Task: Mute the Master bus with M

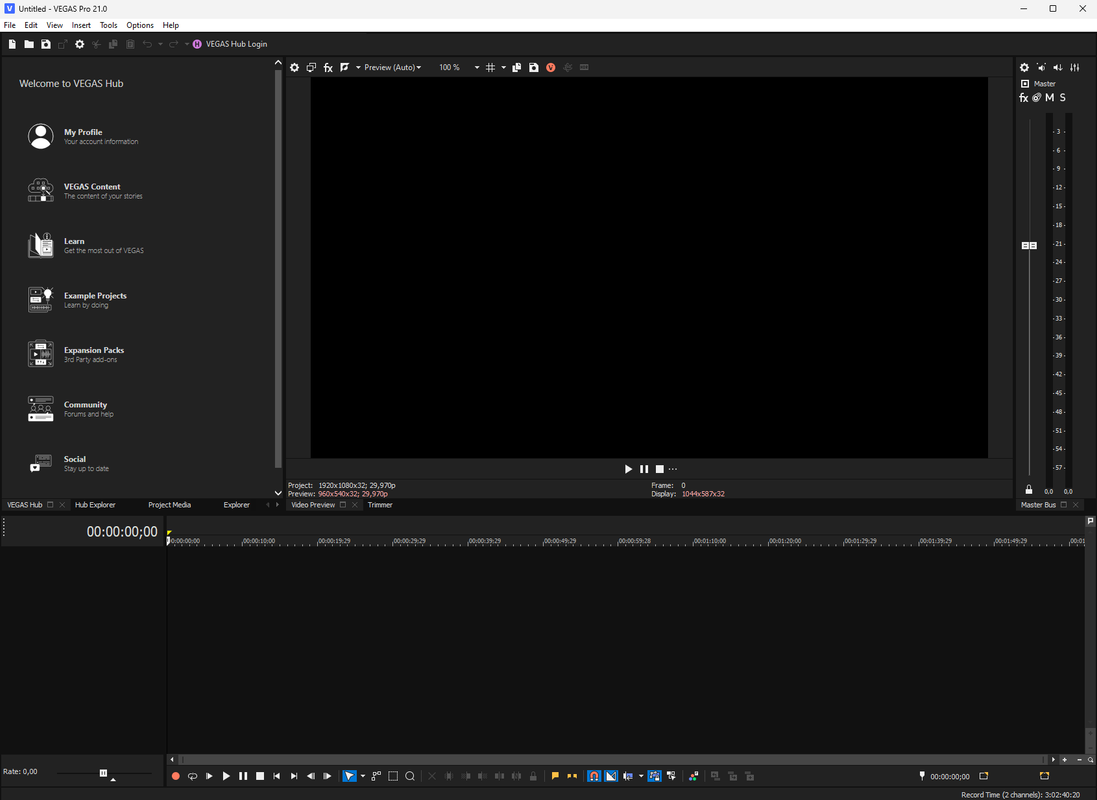Action: tap(1049, 98)
